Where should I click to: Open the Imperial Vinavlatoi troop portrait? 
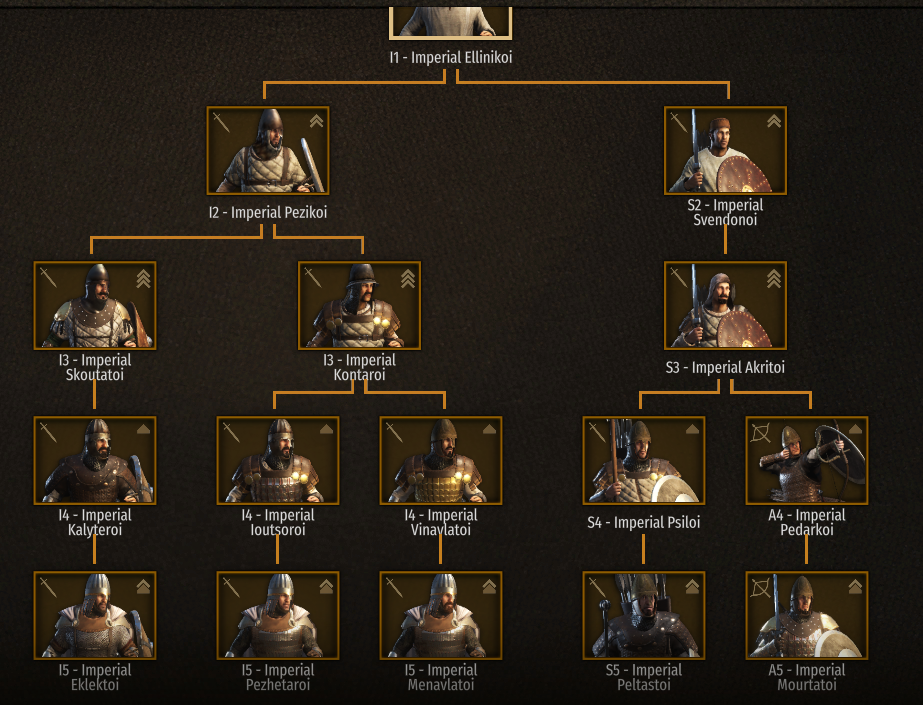pyautogui.click(x=441, y=460)
